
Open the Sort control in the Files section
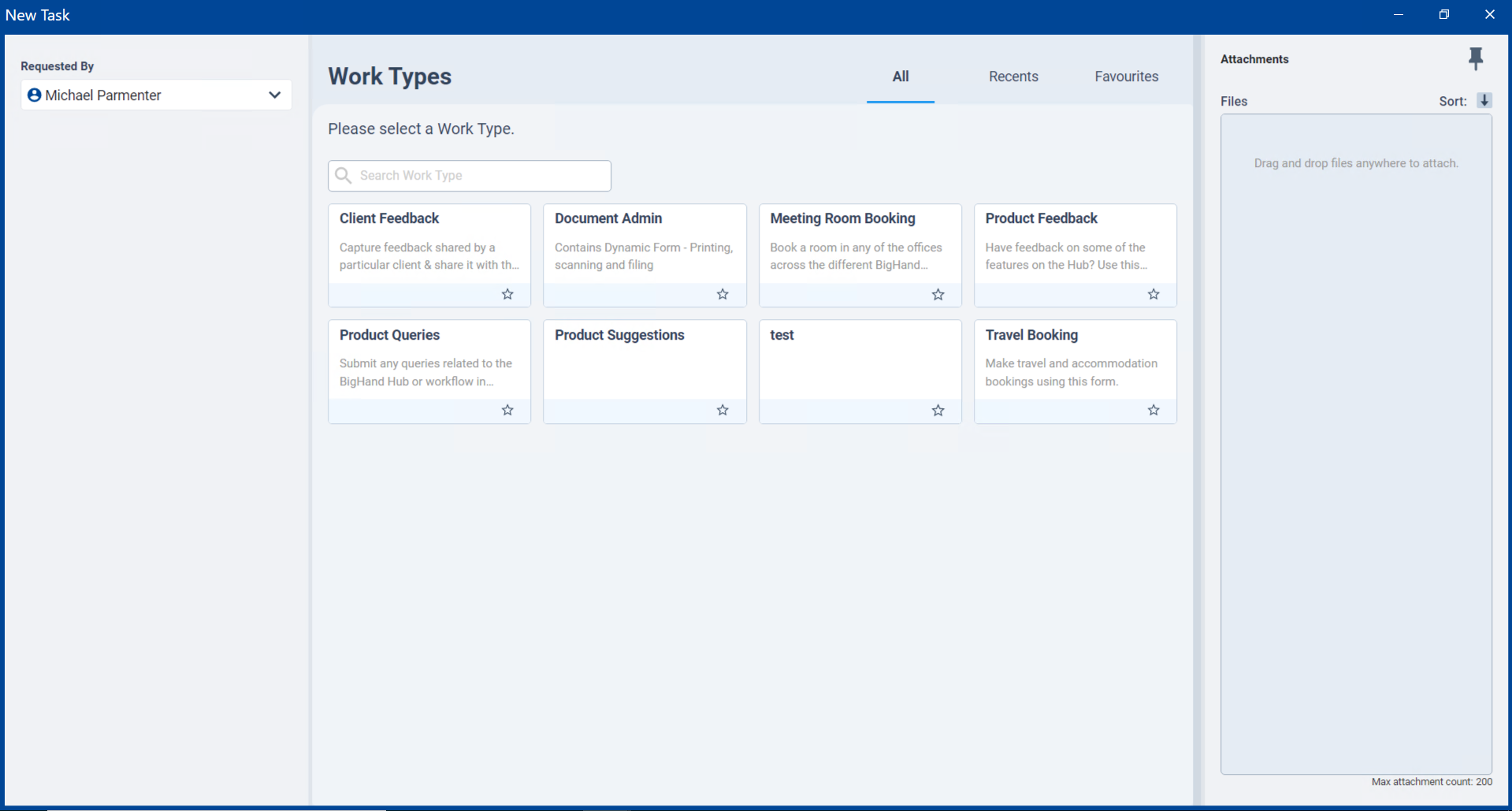click(x=1484, y=101)
